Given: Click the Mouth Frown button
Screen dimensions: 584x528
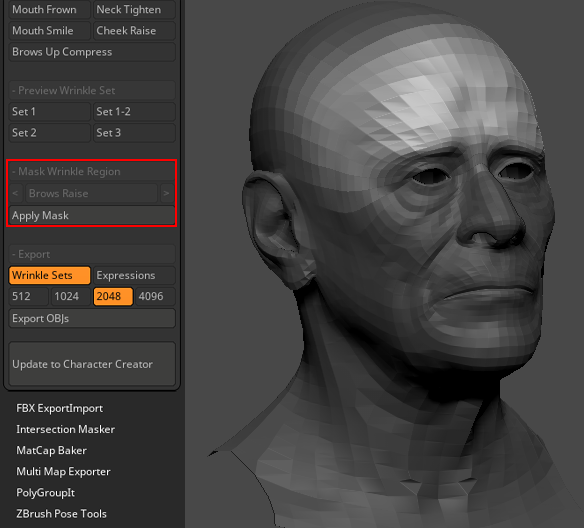Looking at the screenshot, I should pyautogui.click(x=50, y=10).
